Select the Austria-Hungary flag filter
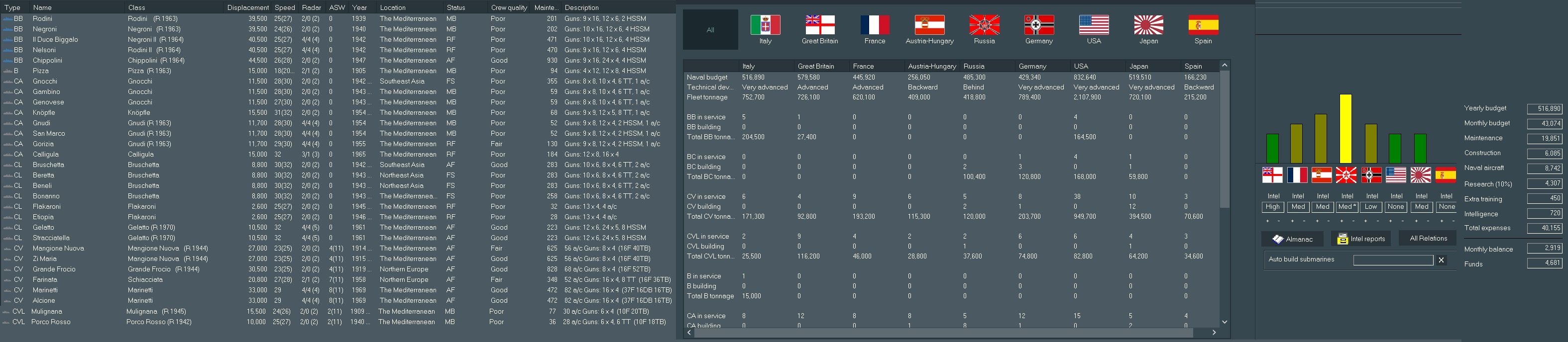The height and width of the screenshot is (342, 1568). (x=929, y=25)
